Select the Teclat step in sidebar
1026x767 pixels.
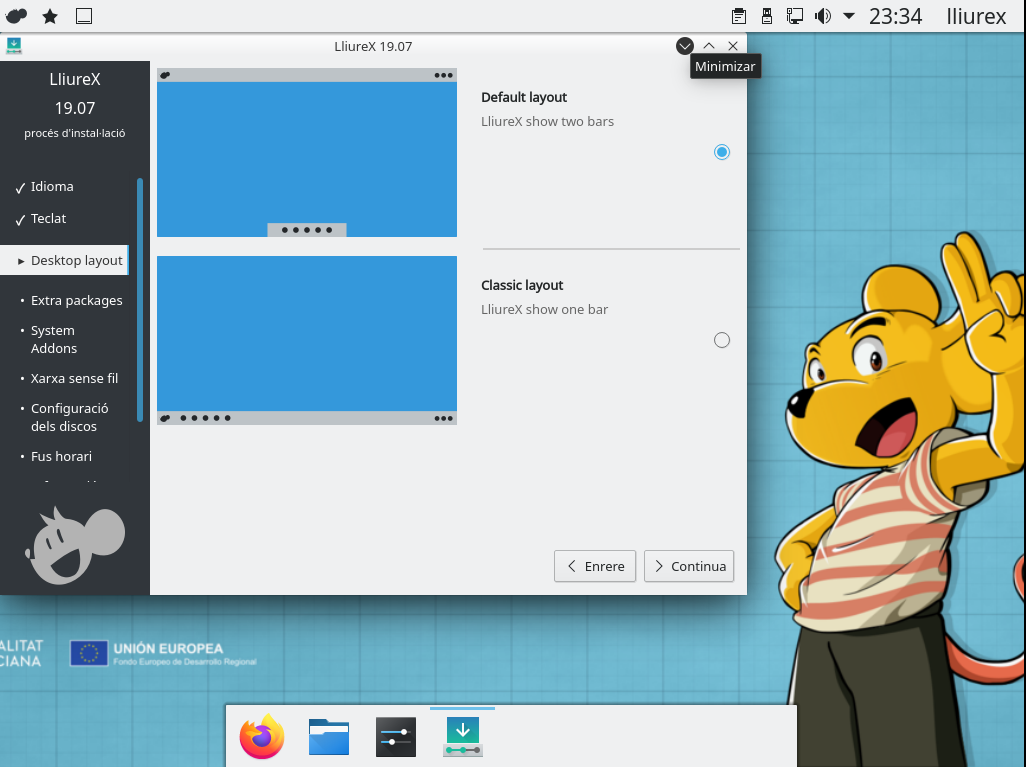point(48,219)
